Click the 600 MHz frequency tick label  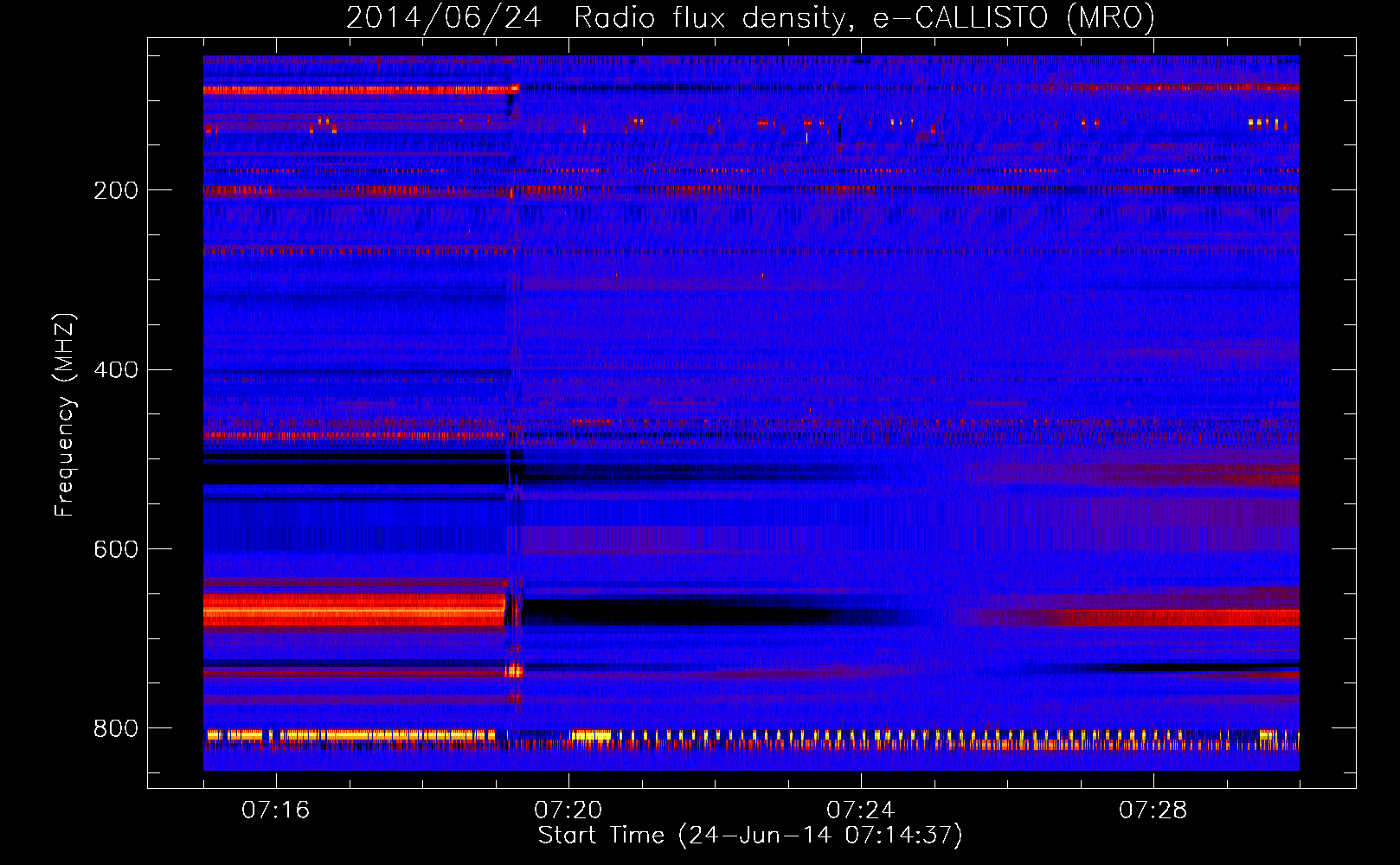click(x=115, y=549)
